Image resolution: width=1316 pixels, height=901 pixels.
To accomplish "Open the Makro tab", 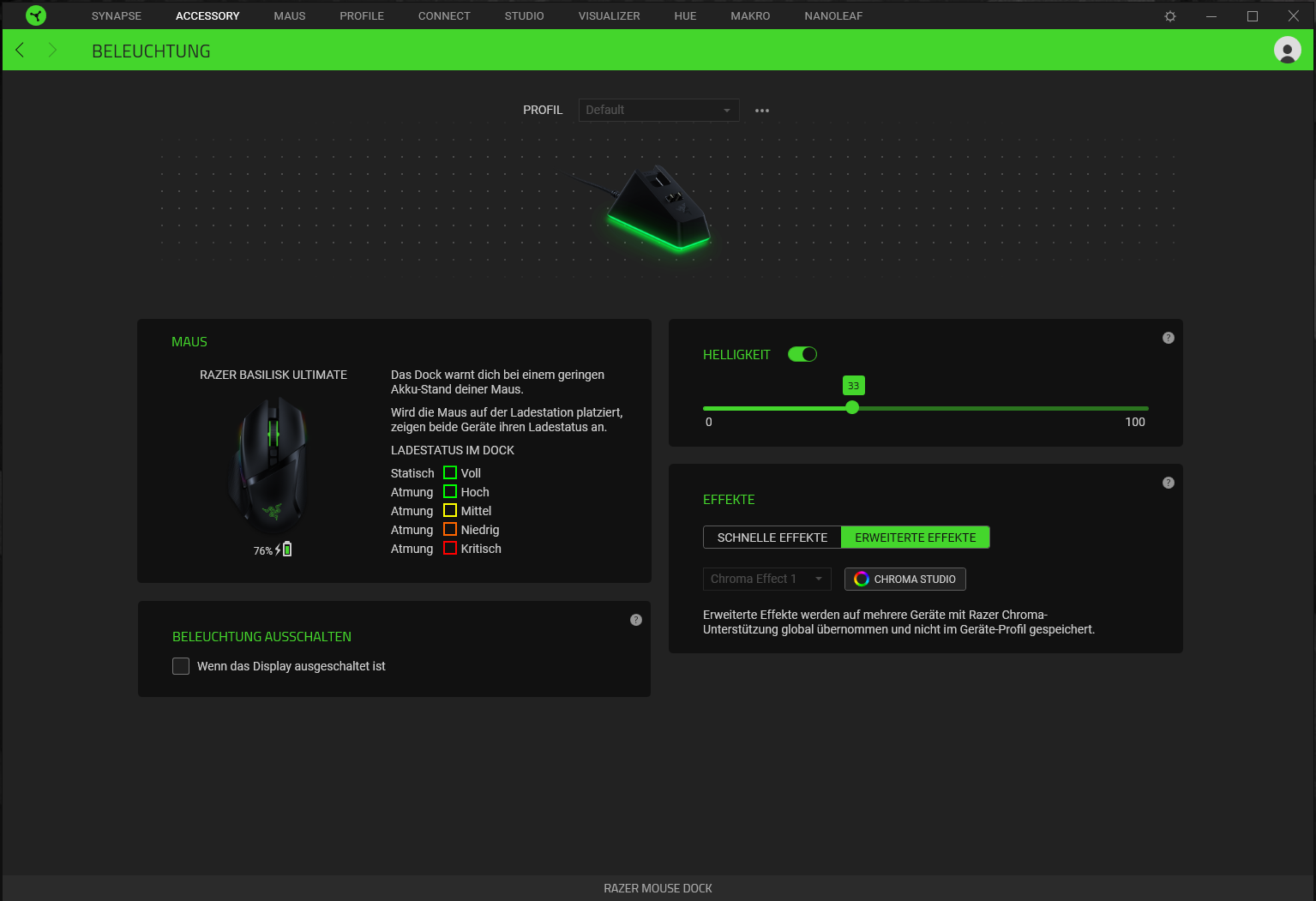I will 750,15.
